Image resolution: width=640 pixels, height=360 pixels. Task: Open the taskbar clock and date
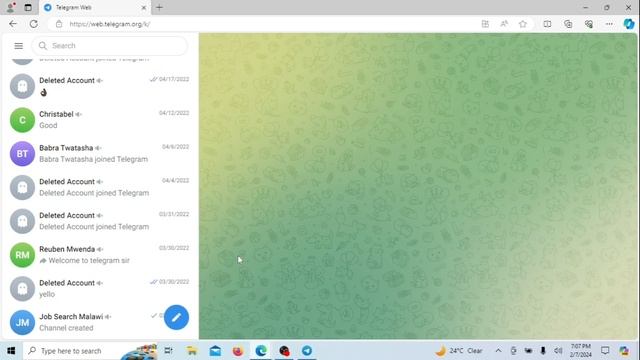pyautogui.click(x=580, y=351)
